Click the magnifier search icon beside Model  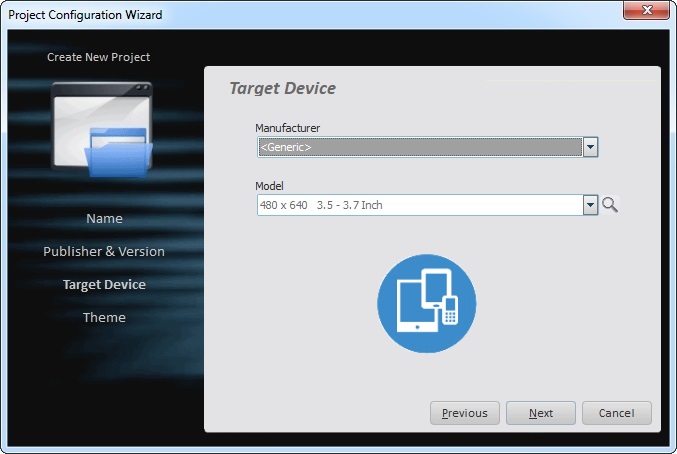pos(610,205)
